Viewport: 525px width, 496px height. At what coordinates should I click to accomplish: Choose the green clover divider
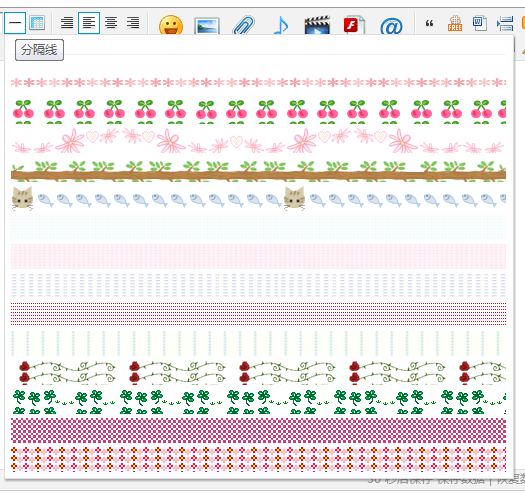pos(258,402)
